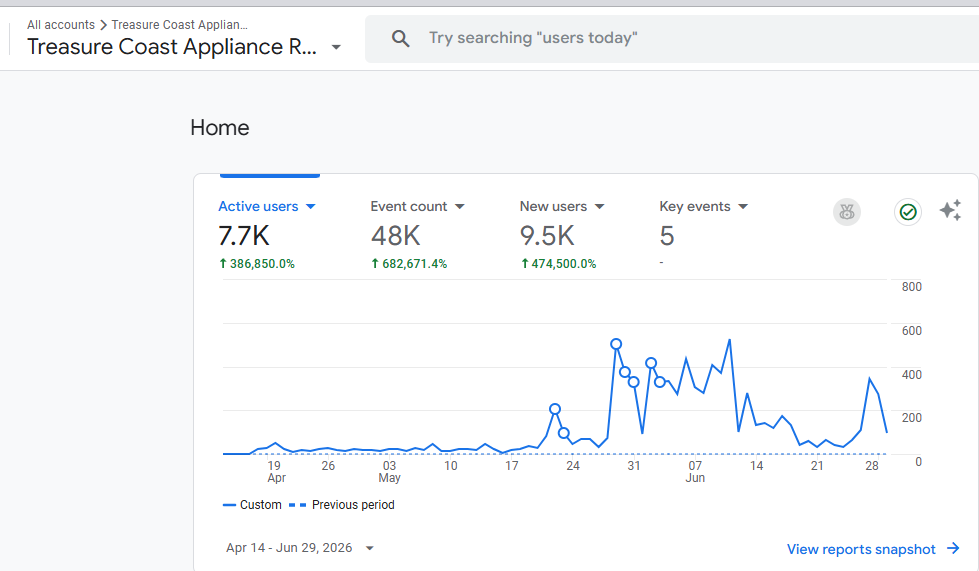
Task: Click the 800 y-axis label
Action: pyautogui.click(x=912, y=287)
